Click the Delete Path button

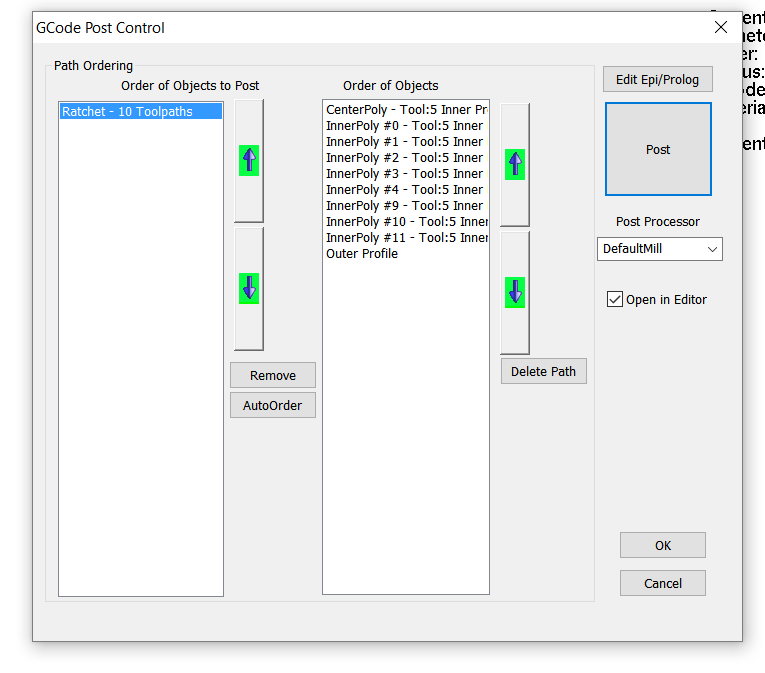[x=543, y=372]
